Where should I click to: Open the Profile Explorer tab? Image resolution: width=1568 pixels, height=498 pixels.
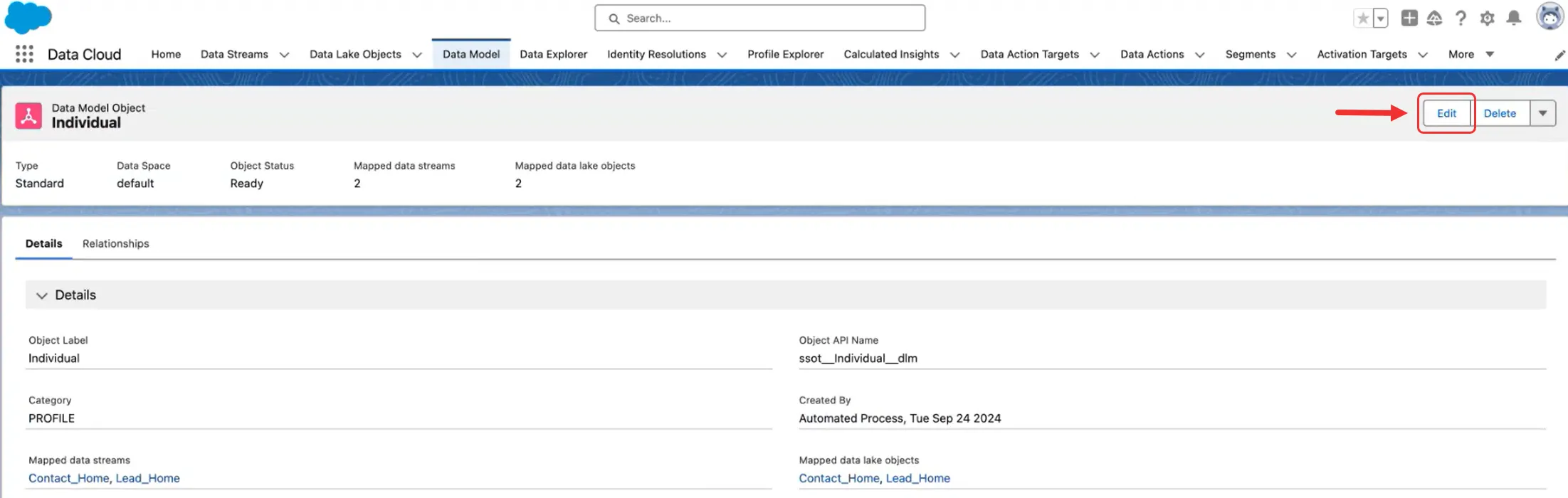click(x=785, y=54)
